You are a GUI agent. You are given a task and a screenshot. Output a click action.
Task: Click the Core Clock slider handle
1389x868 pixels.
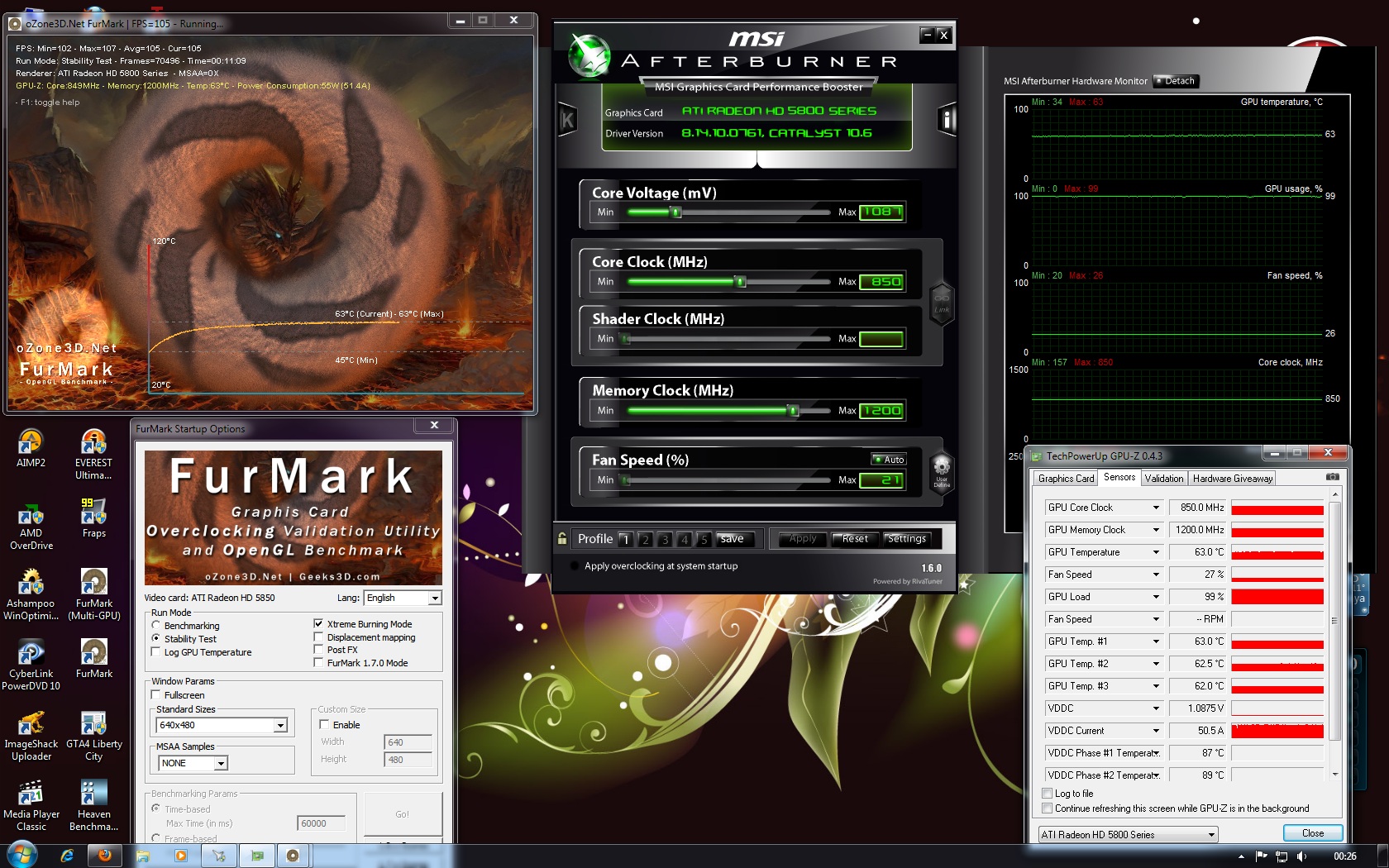point(741,282)
